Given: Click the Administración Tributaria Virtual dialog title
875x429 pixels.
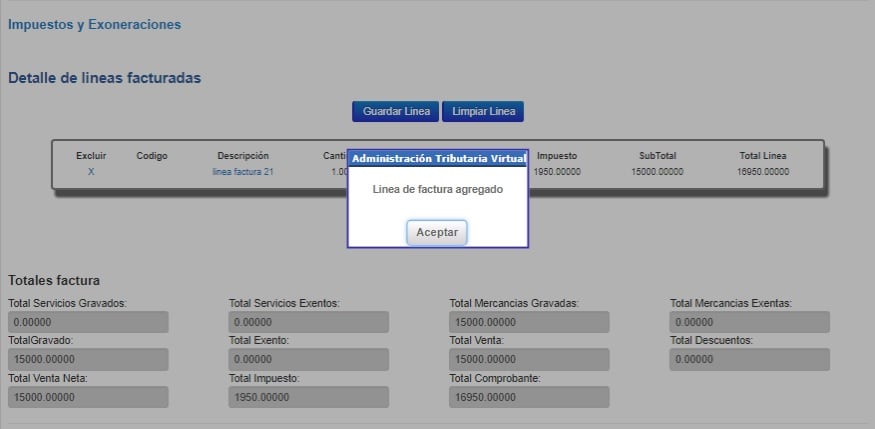Looking at the screenshot, I should pyautogui.click(x=438, y=158).
